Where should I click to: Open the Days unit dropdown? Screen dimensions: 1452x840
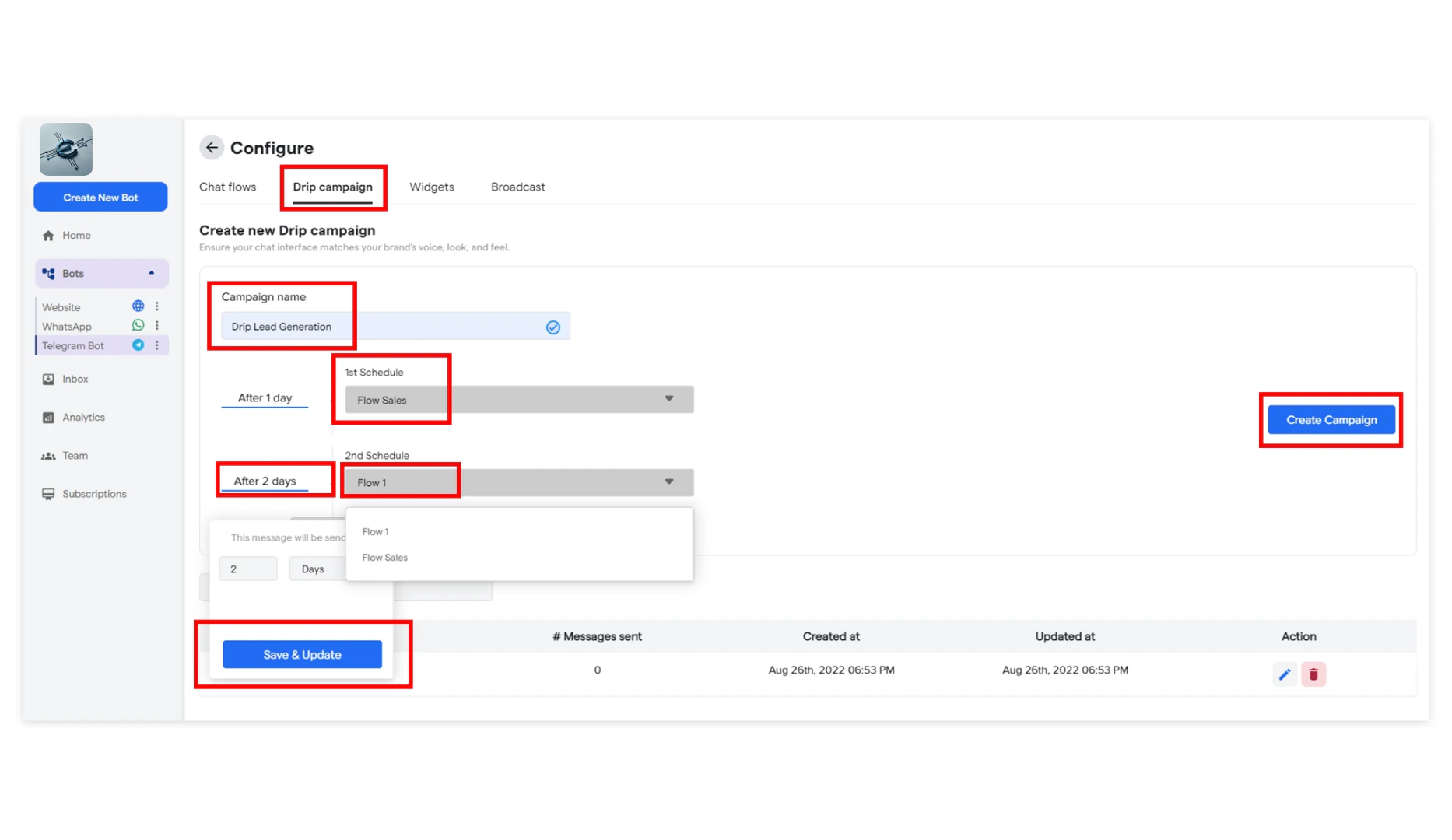tap(317, 569)
